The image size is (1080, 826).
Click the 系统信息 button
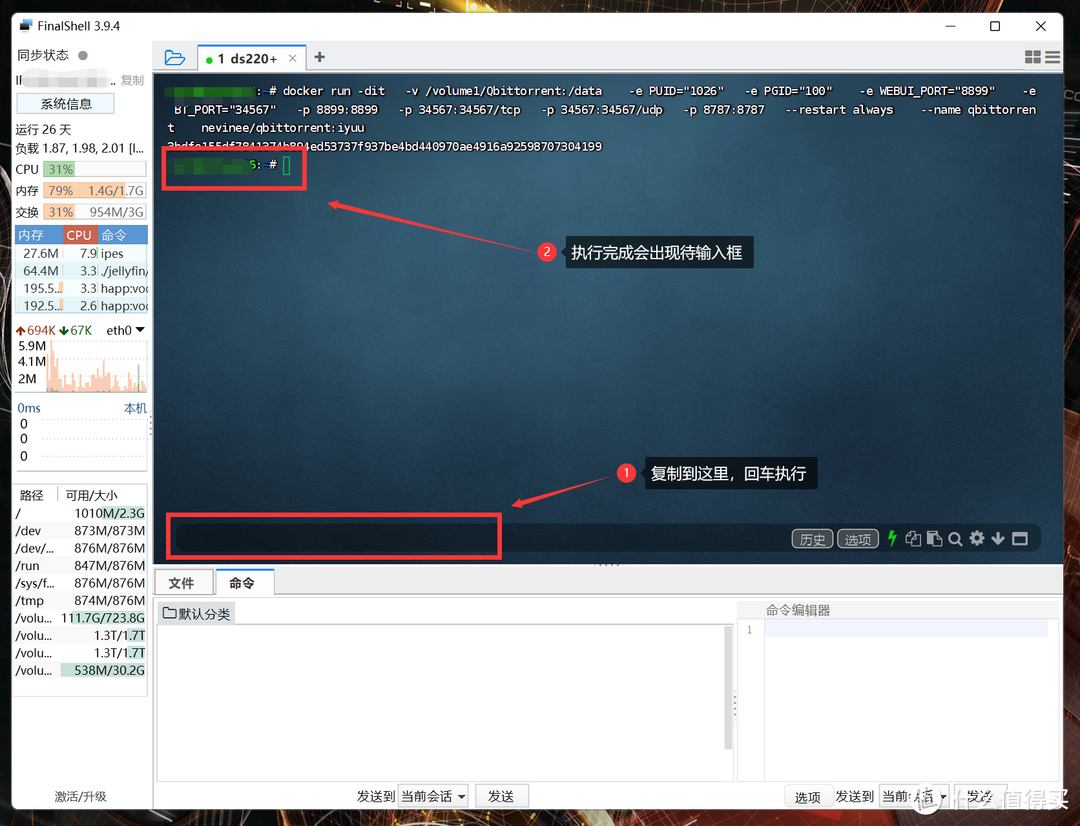click(65, 104)
